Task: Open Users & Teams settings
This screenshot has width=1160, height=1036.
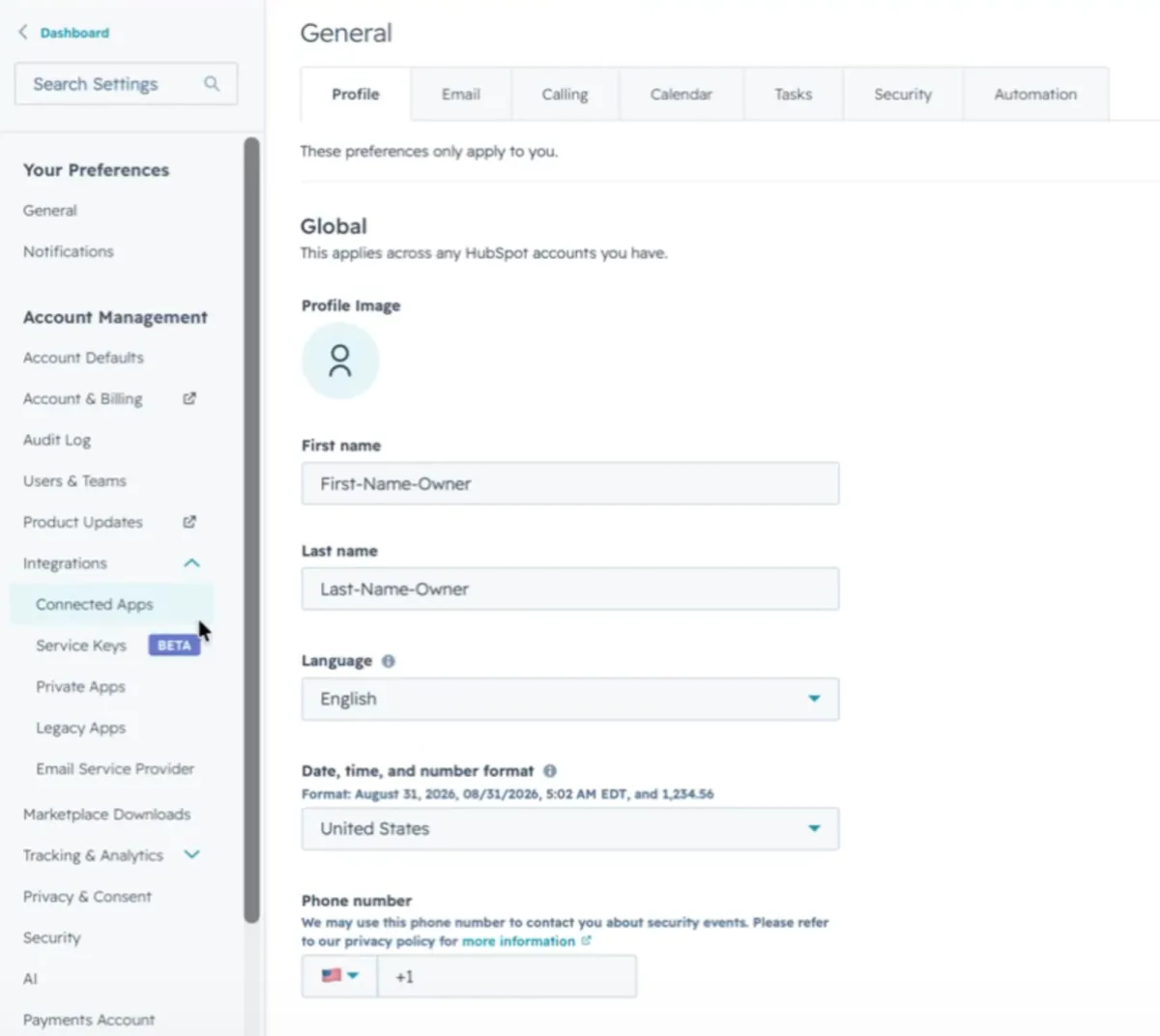Action: point(74,480)
